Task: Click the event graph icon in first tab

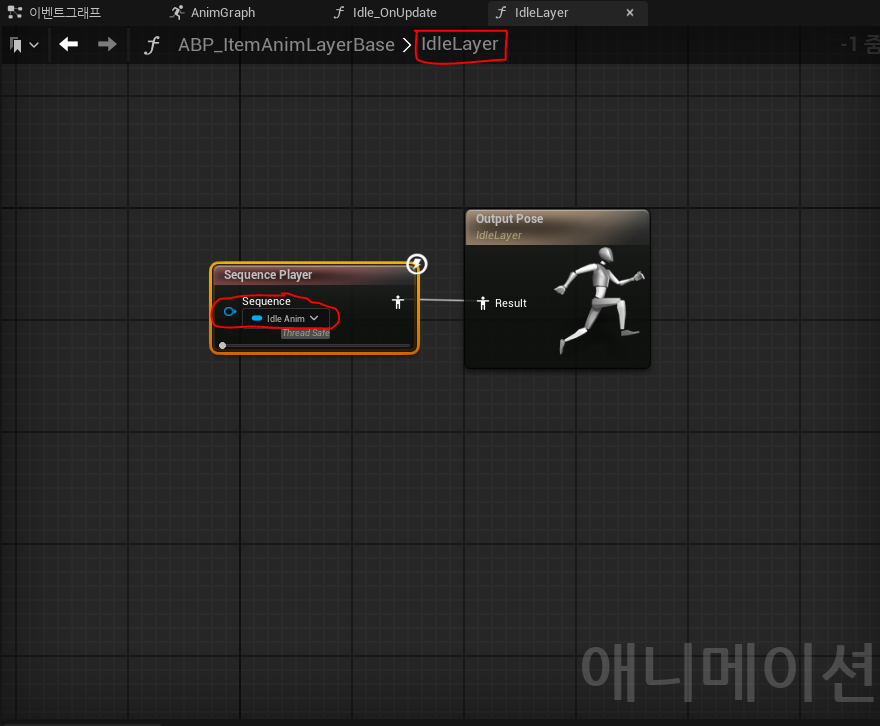Action: (15, 12)
